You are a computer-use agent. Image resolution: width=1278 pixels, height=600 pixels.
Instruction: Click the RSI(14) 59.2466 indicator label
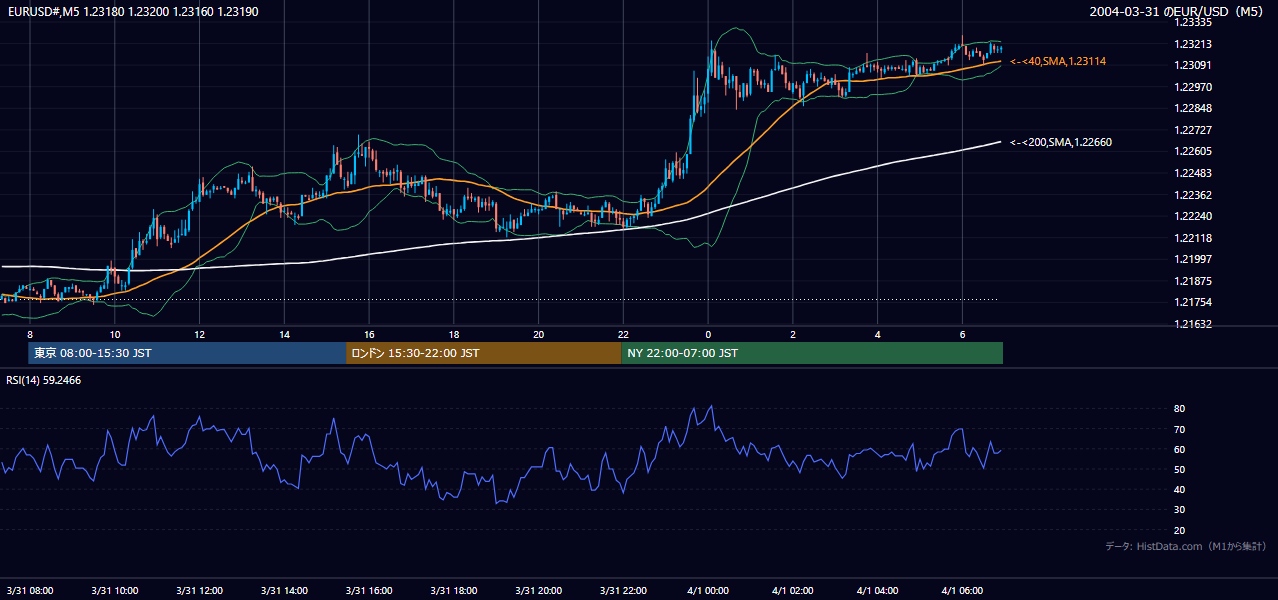[44, 380]
